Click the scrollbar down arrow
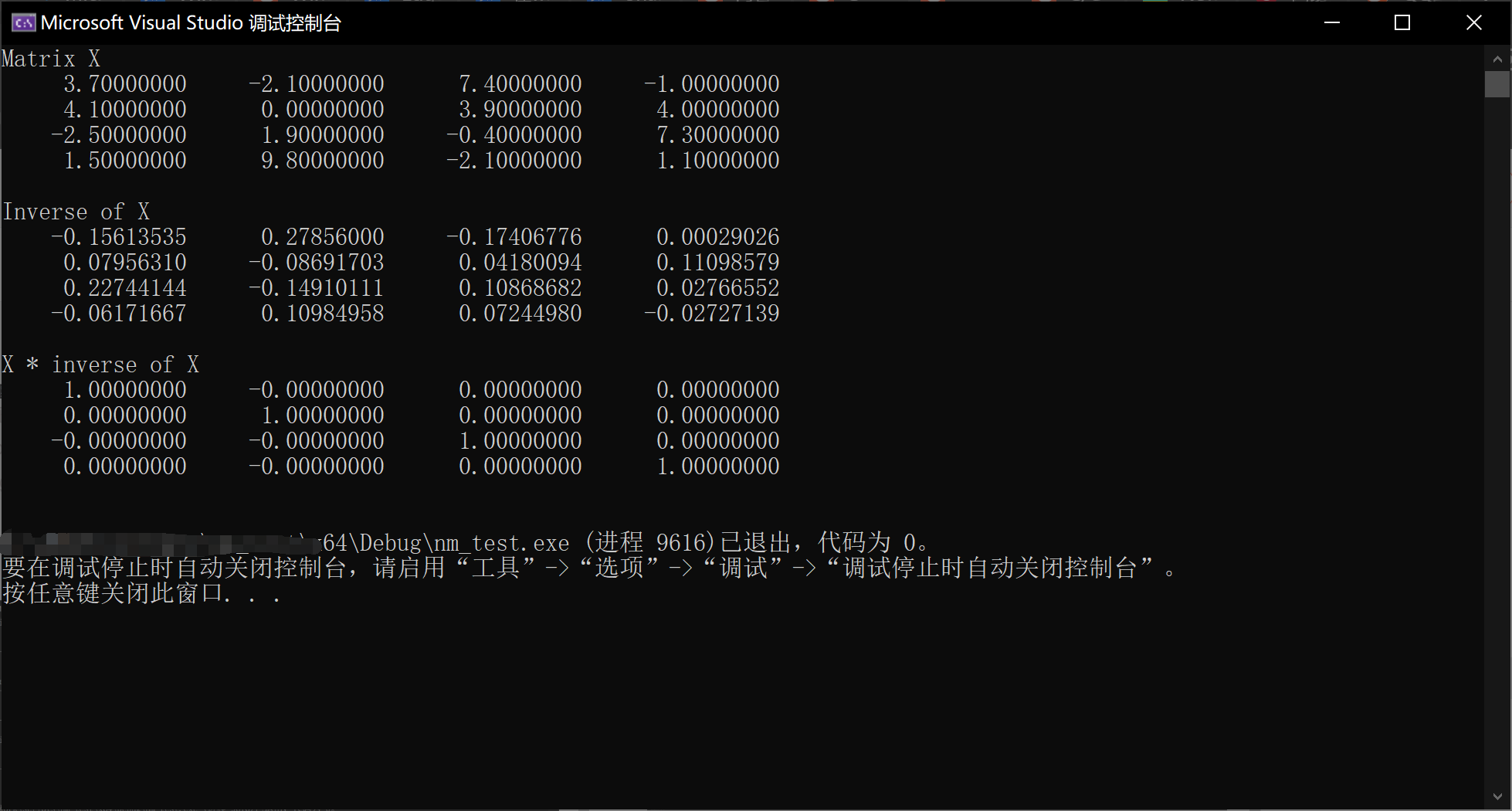The width and height of the screenshot is (1512, 811). pos(1497,796)
